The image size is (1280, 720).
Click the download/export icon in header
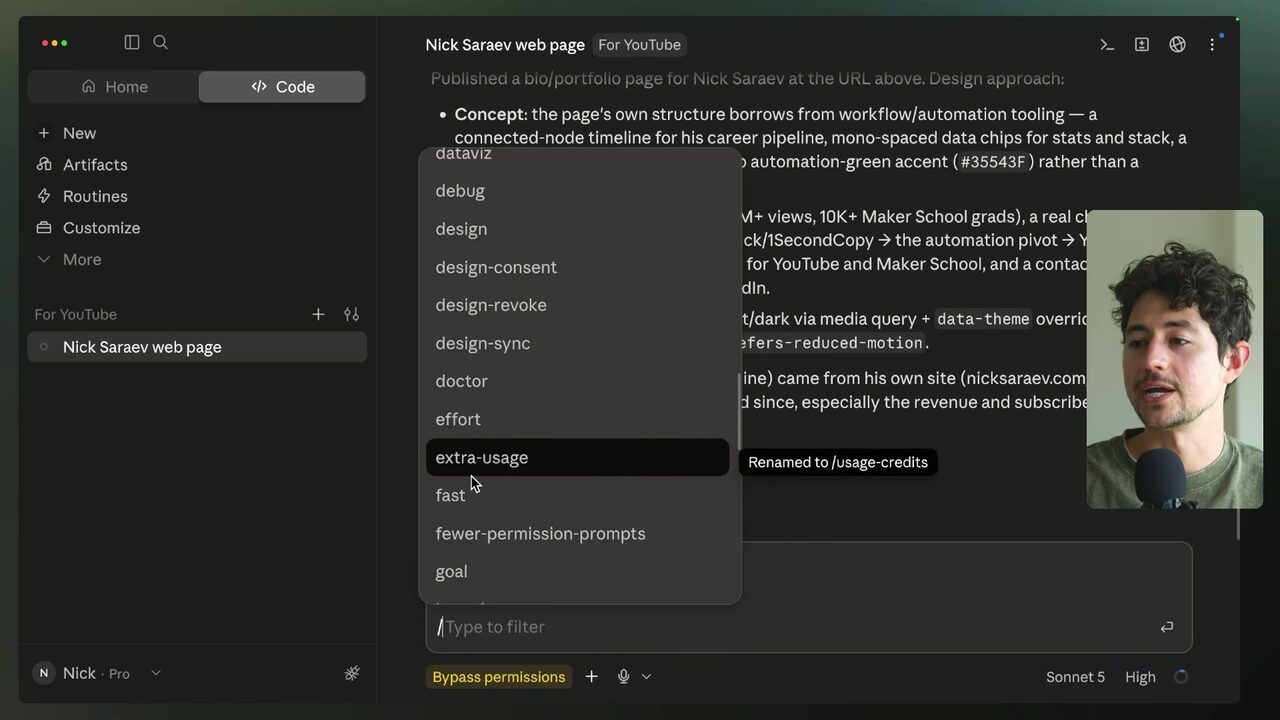1142,44
